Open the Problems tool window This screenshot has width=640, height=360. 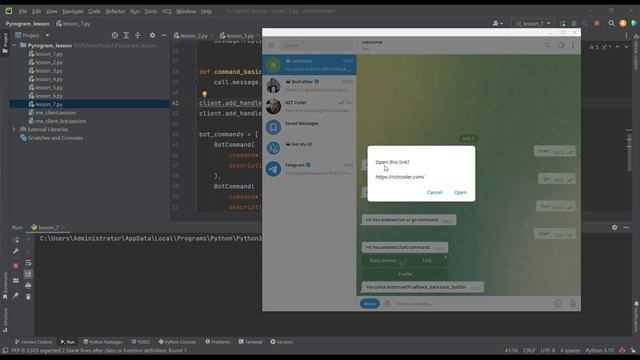(218, 342)
